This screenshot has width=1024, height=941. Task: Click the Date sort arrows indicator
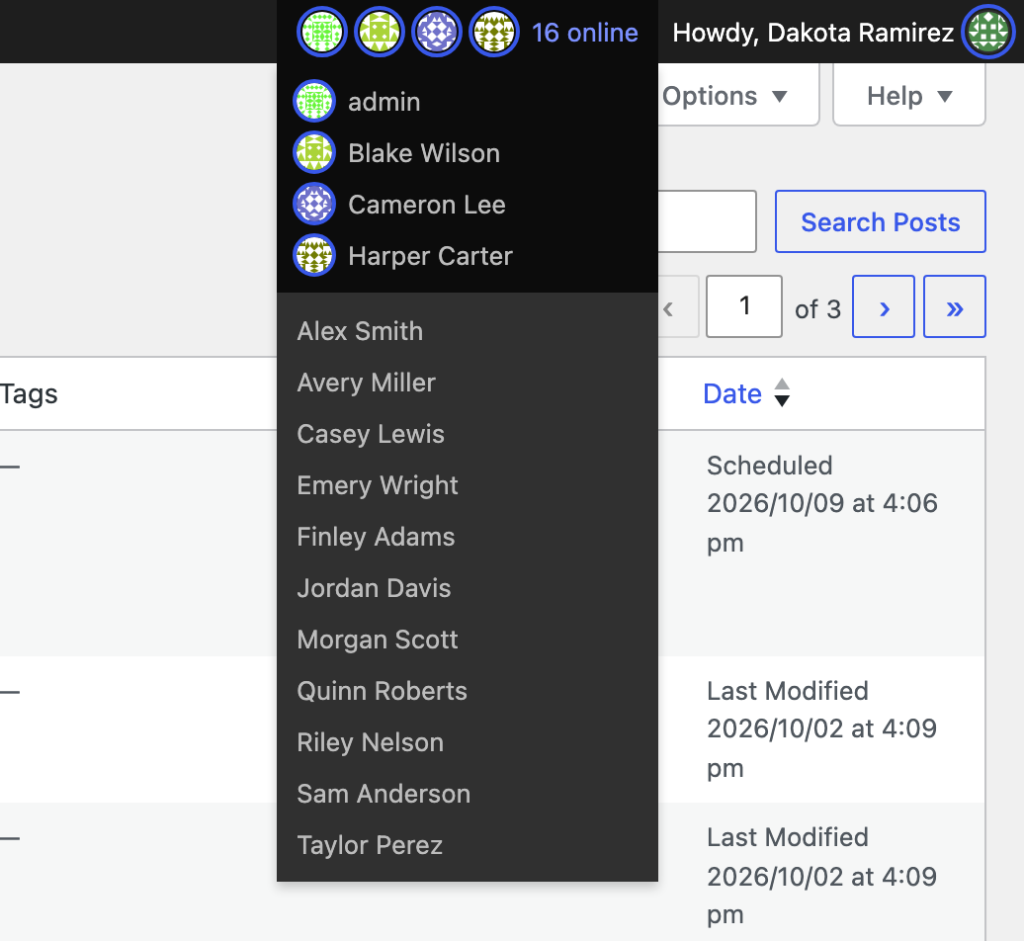(782, 393)
